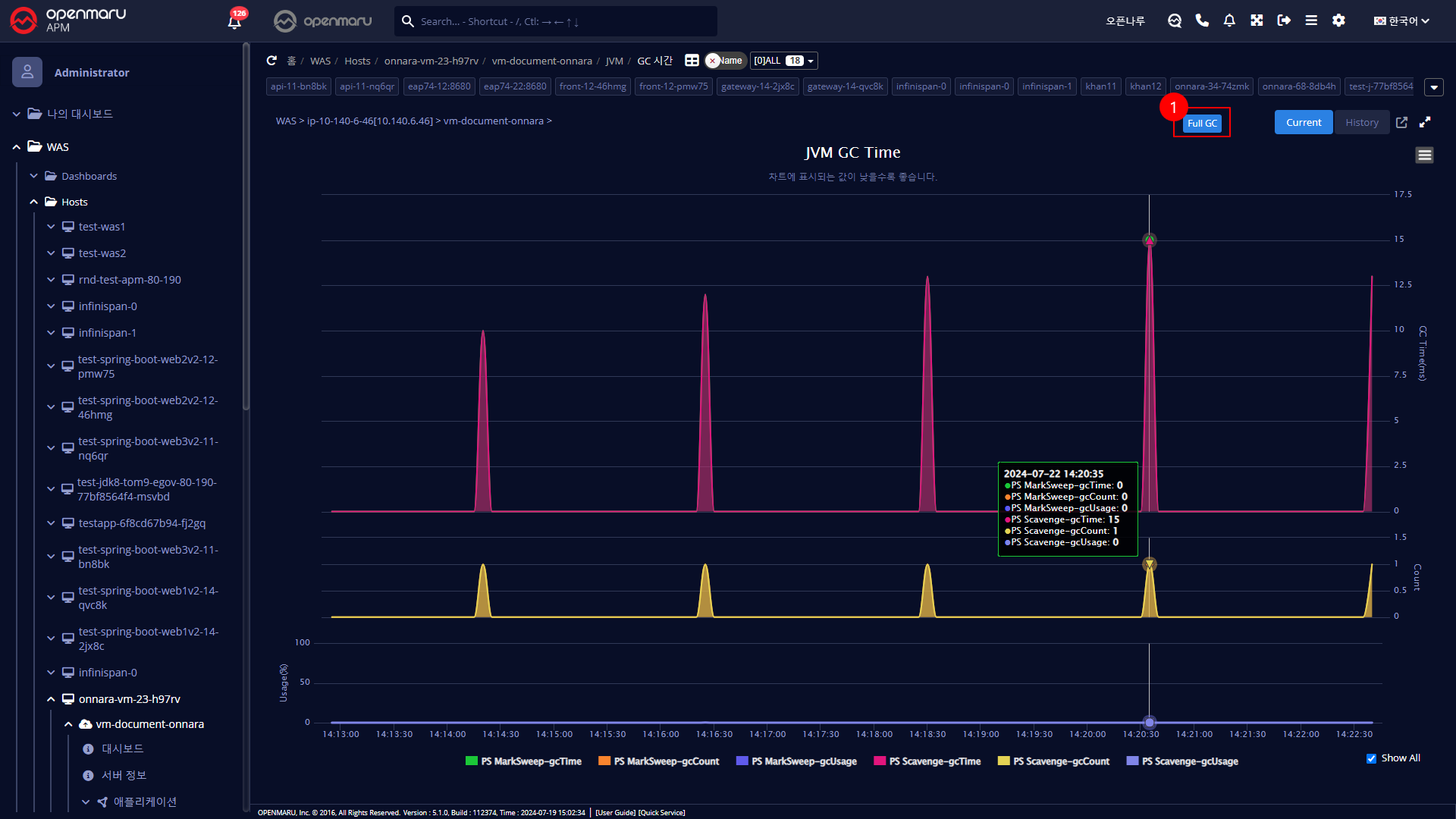Click the Full GC button

[x=1202, y=123]
